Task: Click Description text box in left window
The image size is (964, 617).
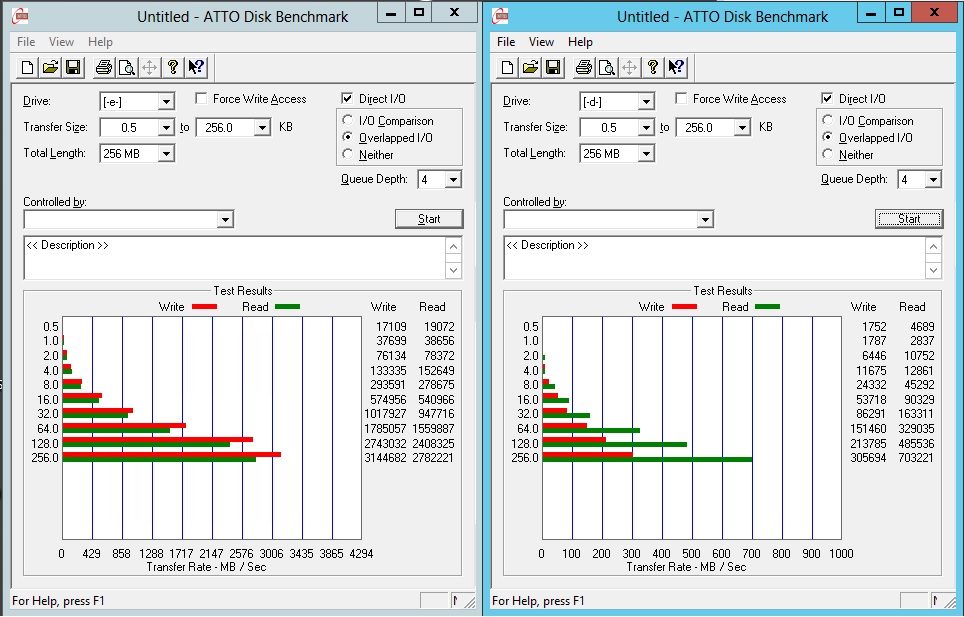Action: (x=235, y=257)
